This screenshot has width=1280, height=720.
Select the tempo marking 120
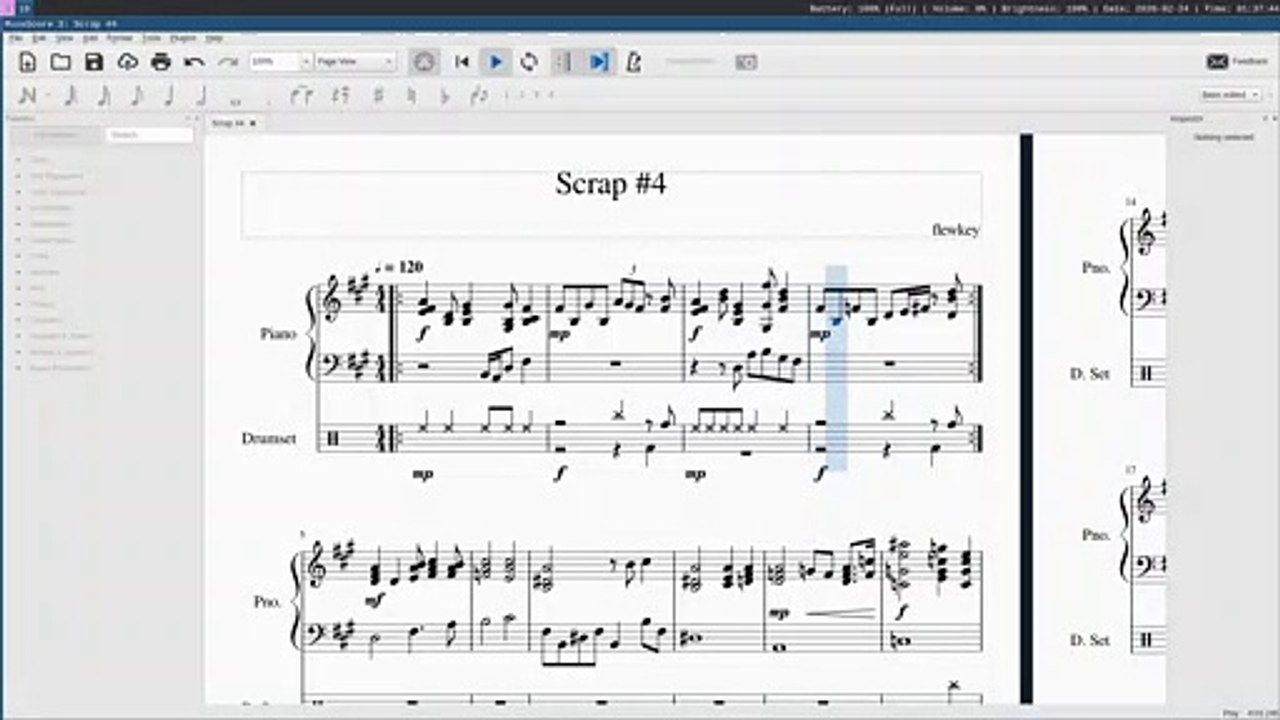coord(399,267)
